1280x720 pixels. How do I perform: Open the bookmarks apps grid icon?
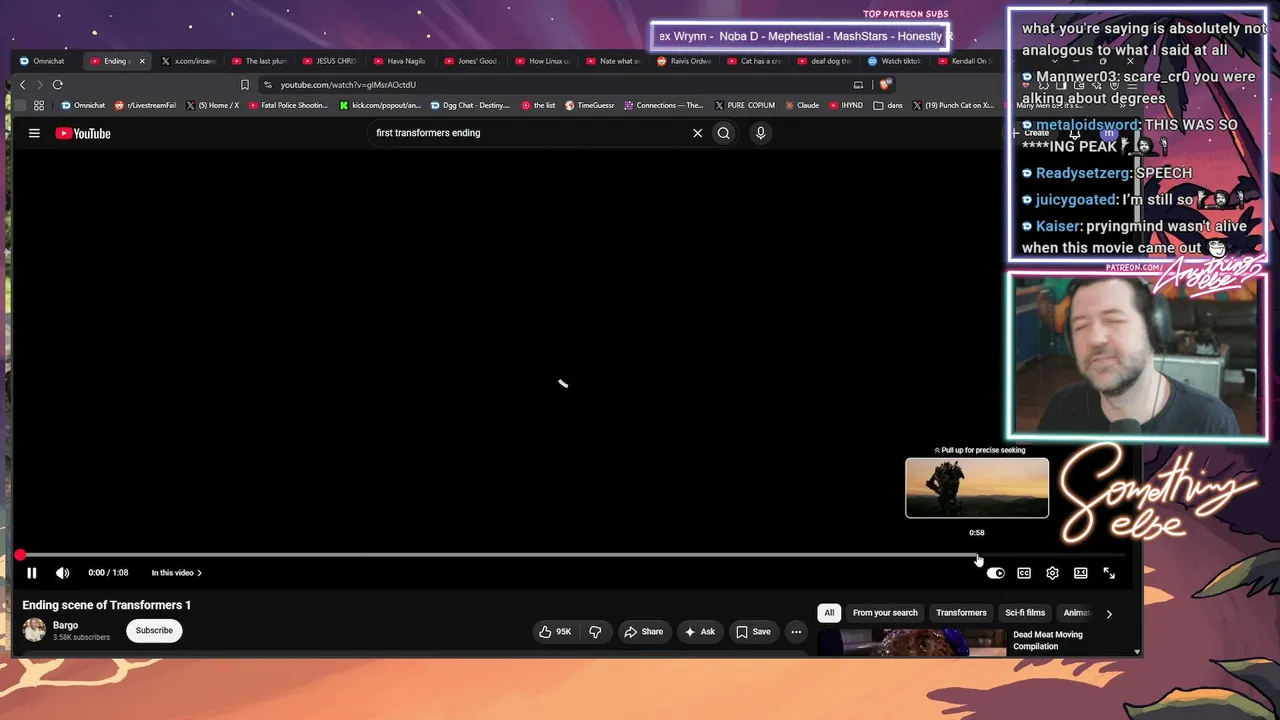point(39,105)
